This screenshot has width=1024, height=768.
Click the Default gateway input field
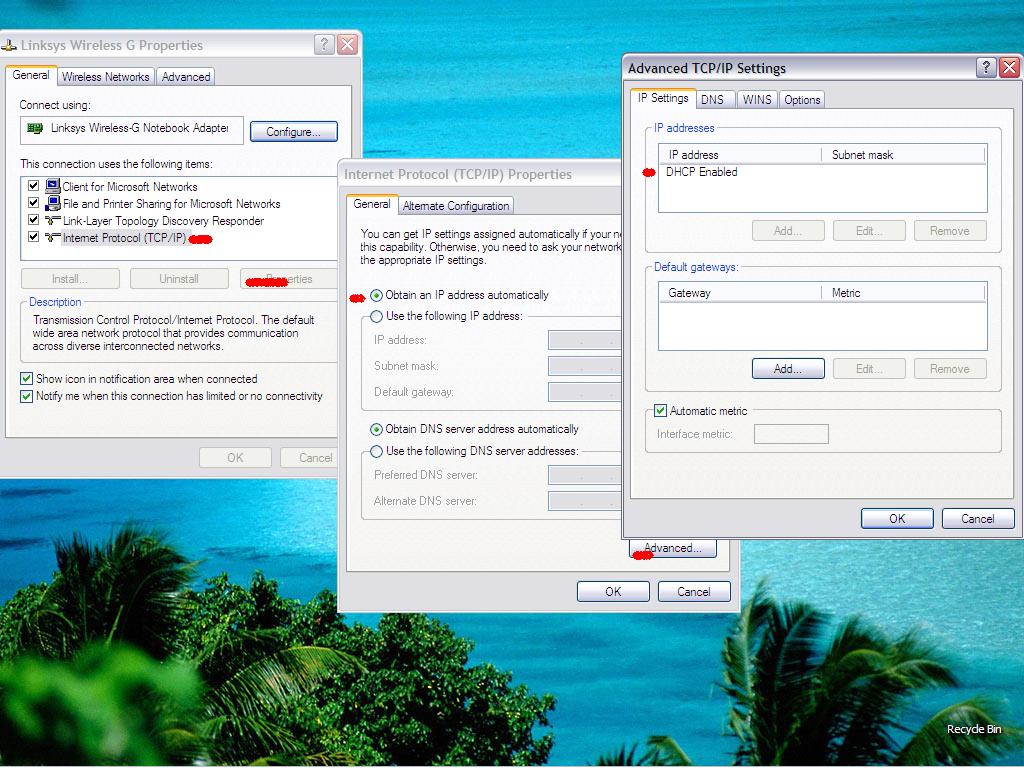pyautogui.click(x=584, y=392)
